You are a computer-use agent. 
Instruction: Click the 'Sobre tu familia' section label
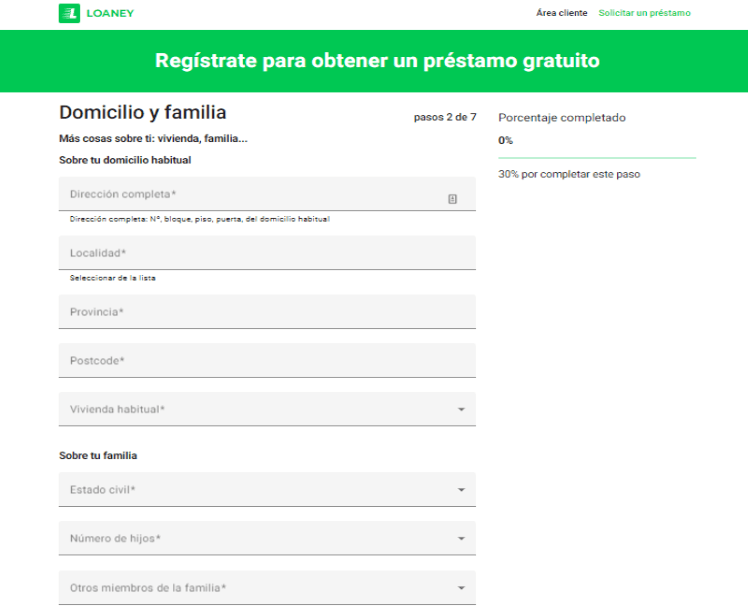(98, 455)
